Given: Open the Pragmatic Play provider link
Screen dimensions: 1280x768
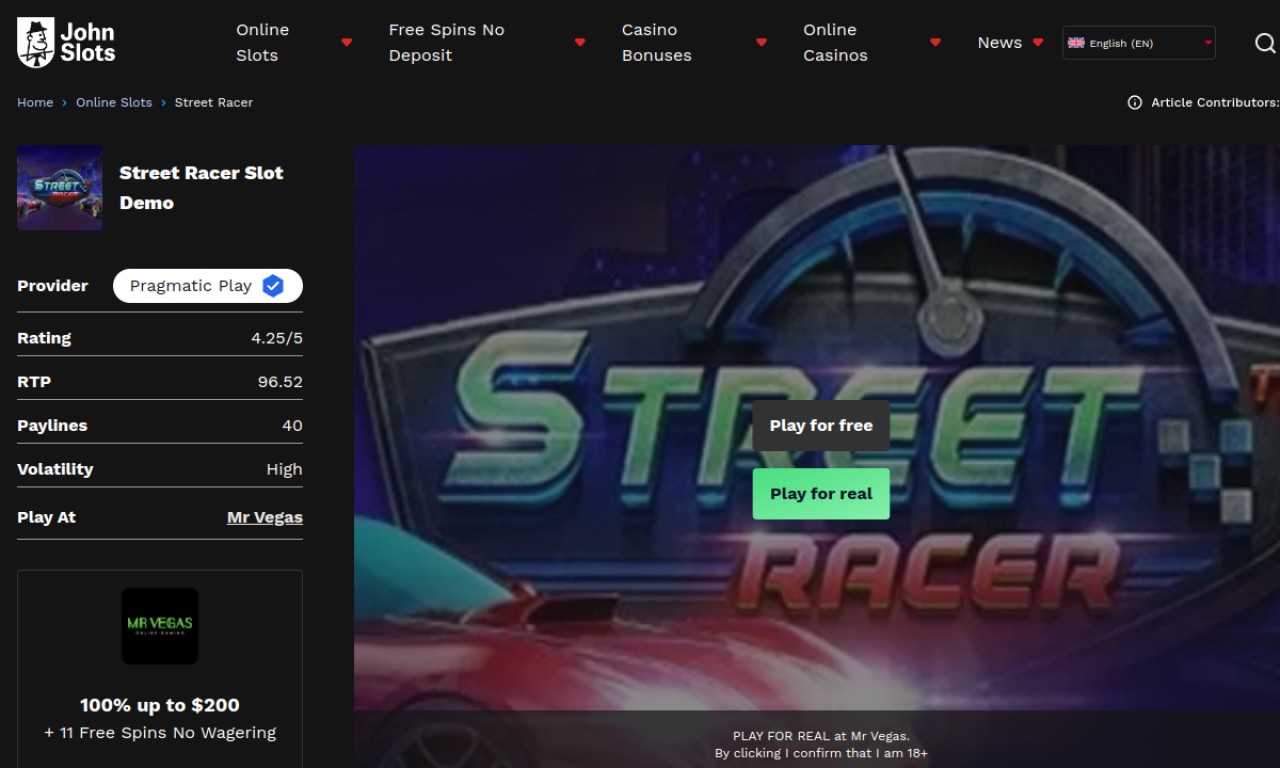Looking at the screenshot, I should pos(208,286).
